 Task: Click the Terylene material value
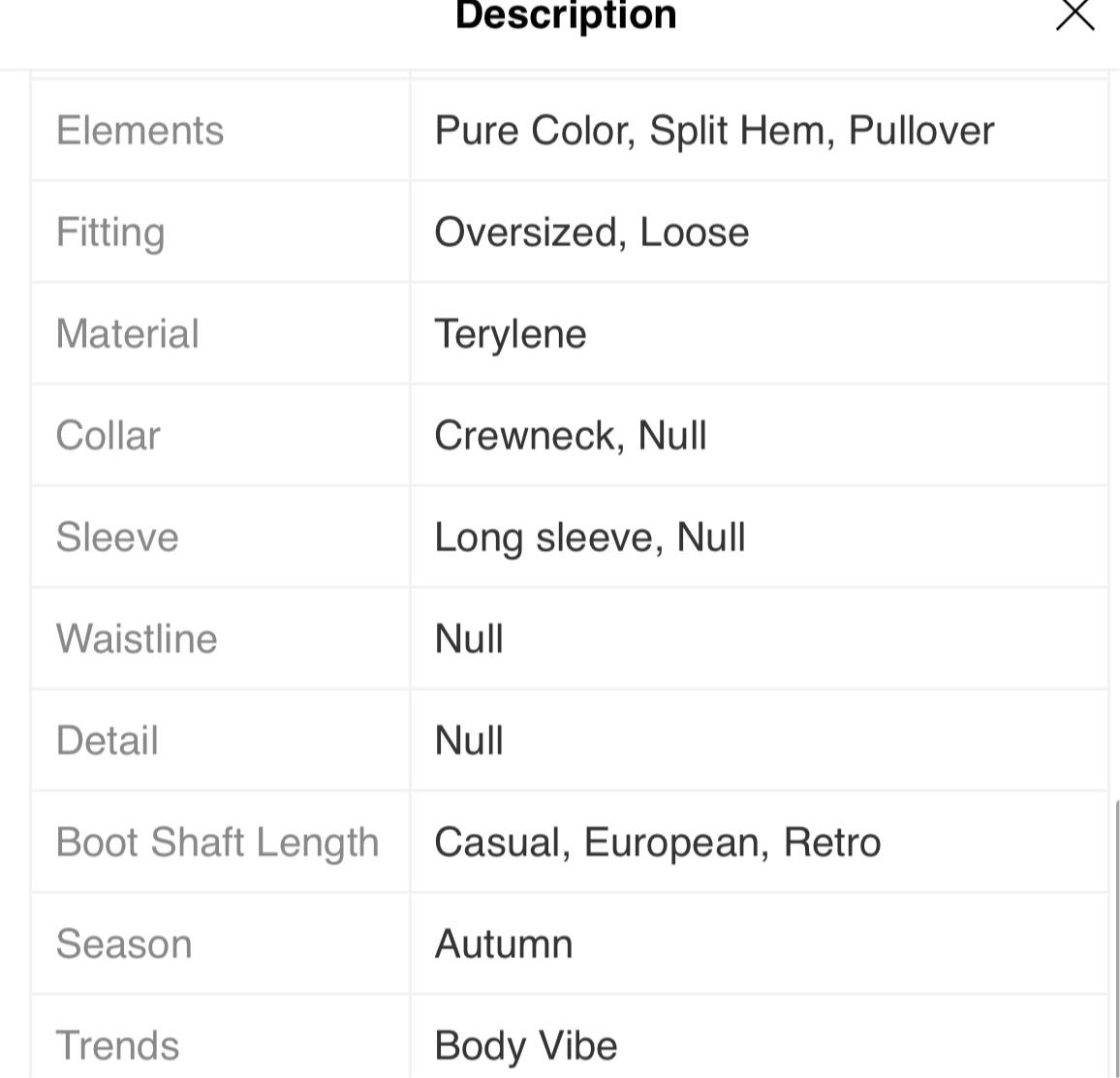pyautogui.click(x=510, y=334)
